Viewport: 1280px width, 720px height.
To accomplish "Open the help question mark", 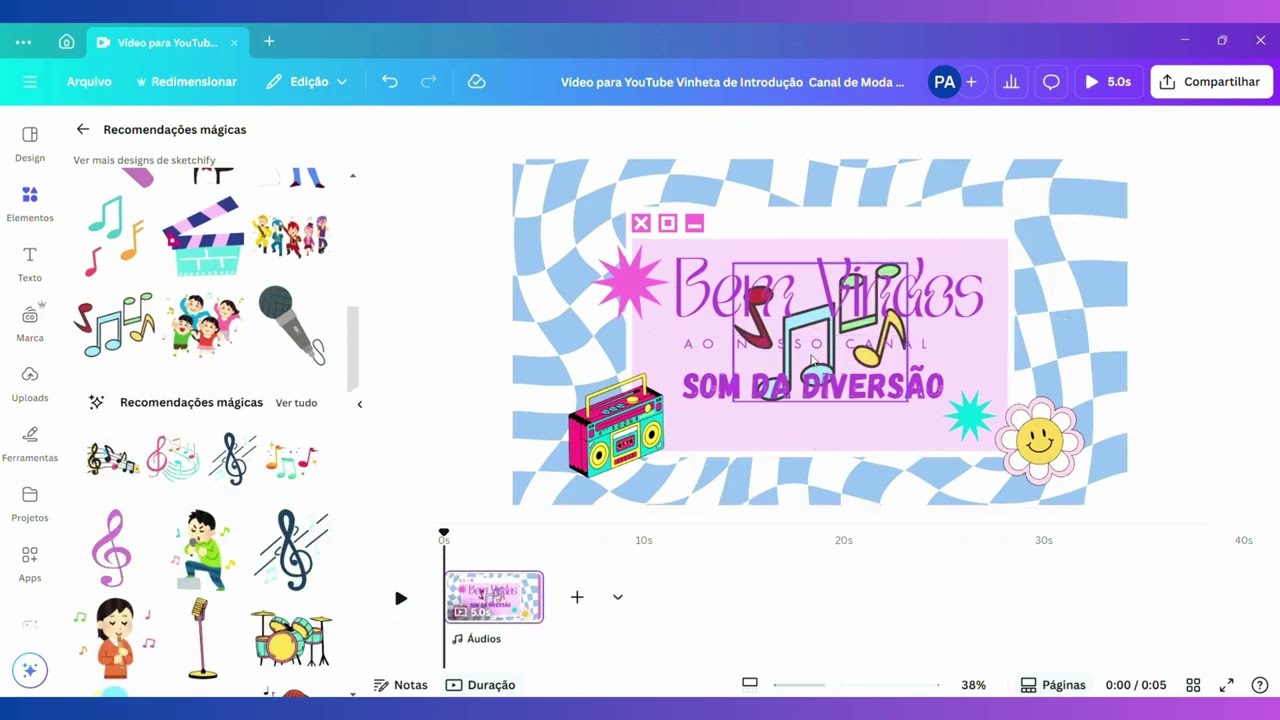I will pos(1260,685).
